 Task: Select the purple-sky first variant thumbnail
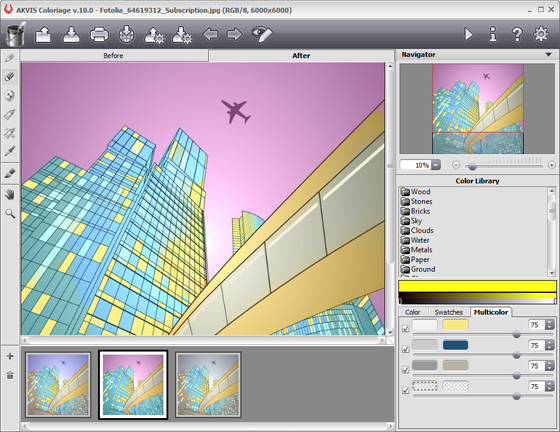[58, 385]
